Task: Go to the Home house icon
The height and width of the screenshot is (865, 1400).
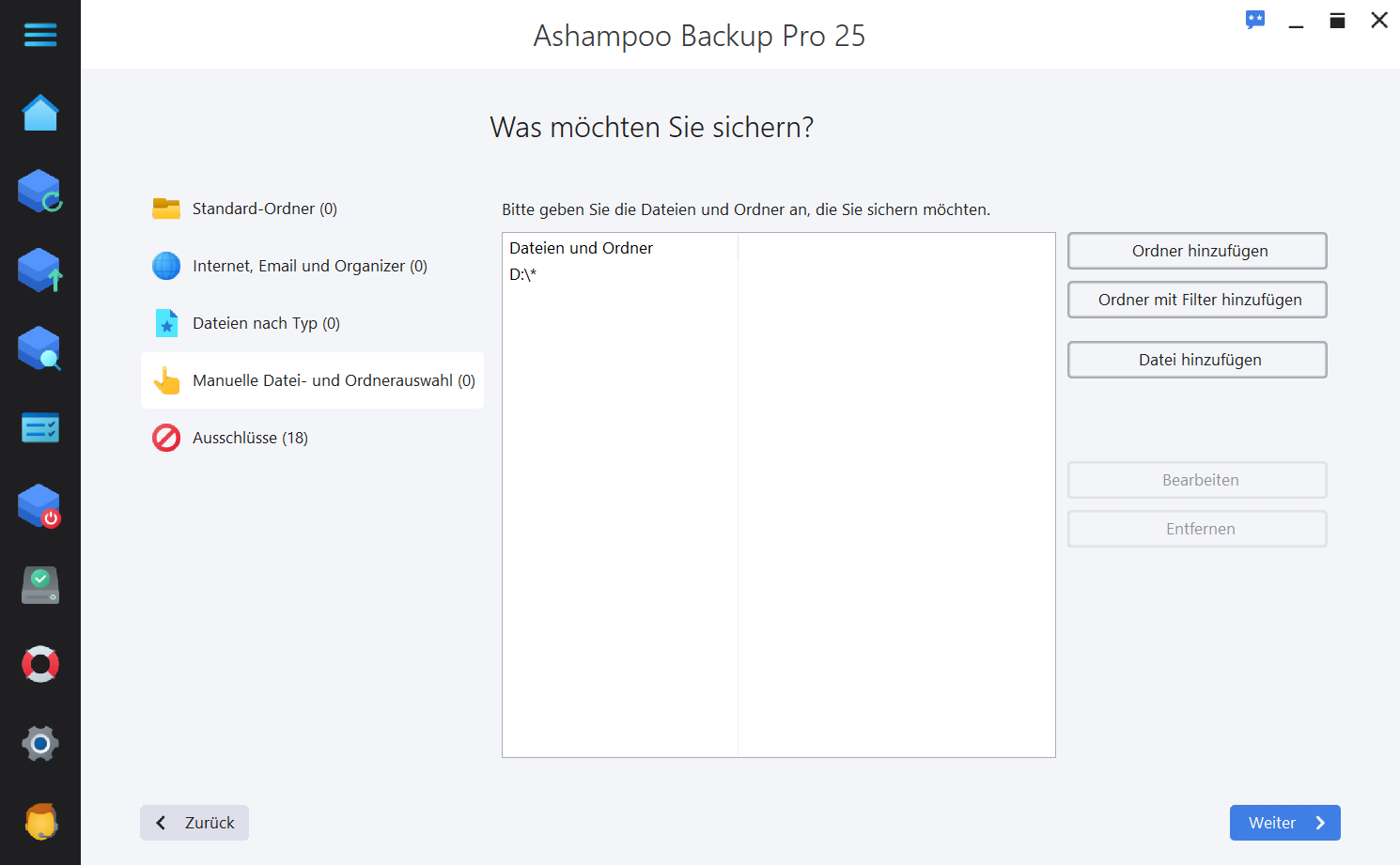Action: point(40,113)
